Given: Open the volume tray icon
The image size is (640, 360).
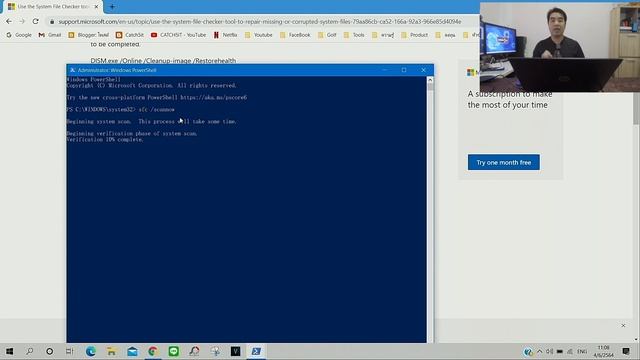Looking at the screenshot, I should tap(550, 351).
